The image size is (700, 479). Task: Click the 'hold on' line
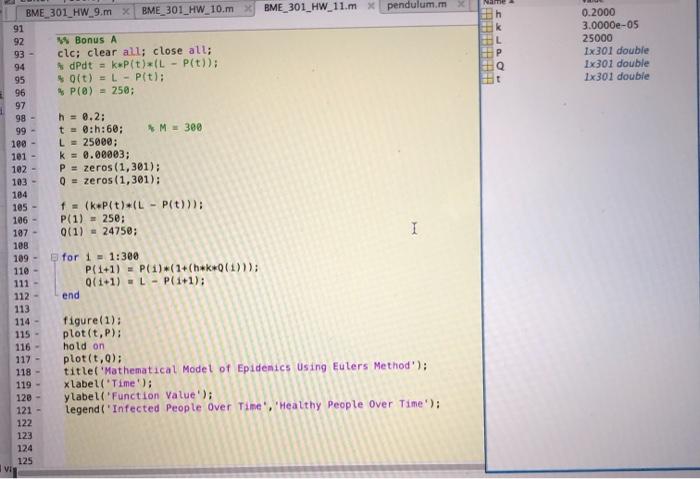coord(83,346)
